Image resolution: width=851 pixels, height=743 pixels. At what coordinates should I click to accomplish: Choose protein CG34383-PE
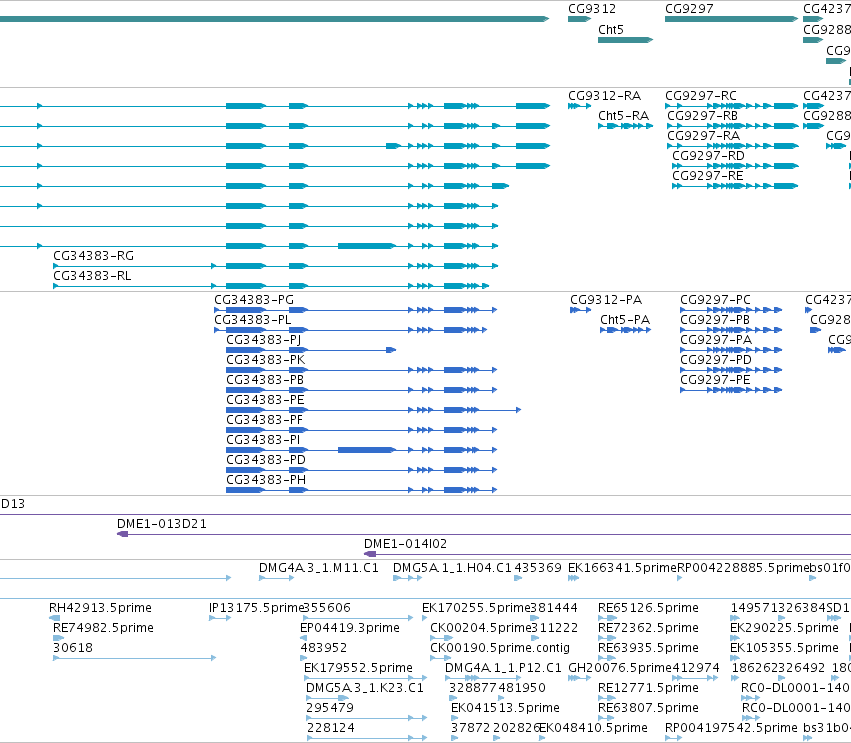tap(265, 400)
